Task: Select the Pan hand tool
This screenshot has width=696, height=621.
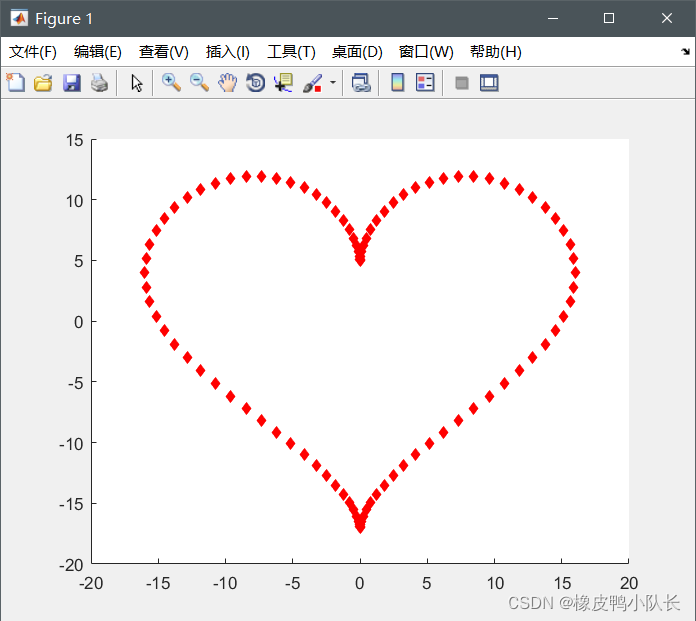Action: [227, 83]
